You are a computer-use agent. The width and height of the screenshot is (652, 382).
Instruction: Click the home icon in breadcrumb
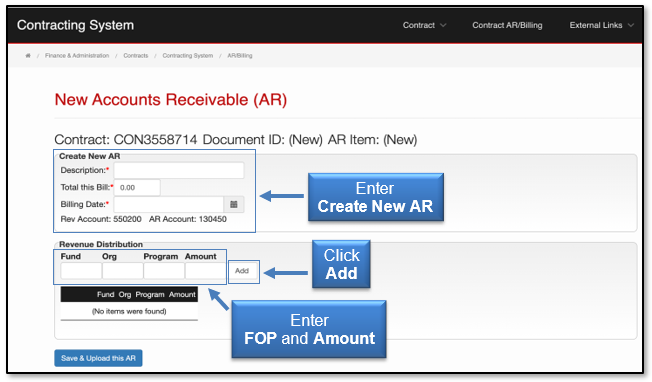point(28,56)
